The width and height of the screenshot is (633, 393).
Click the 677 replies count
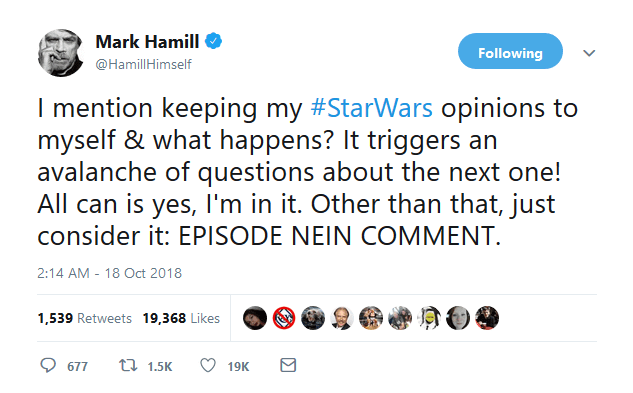(x=77, y=366)
